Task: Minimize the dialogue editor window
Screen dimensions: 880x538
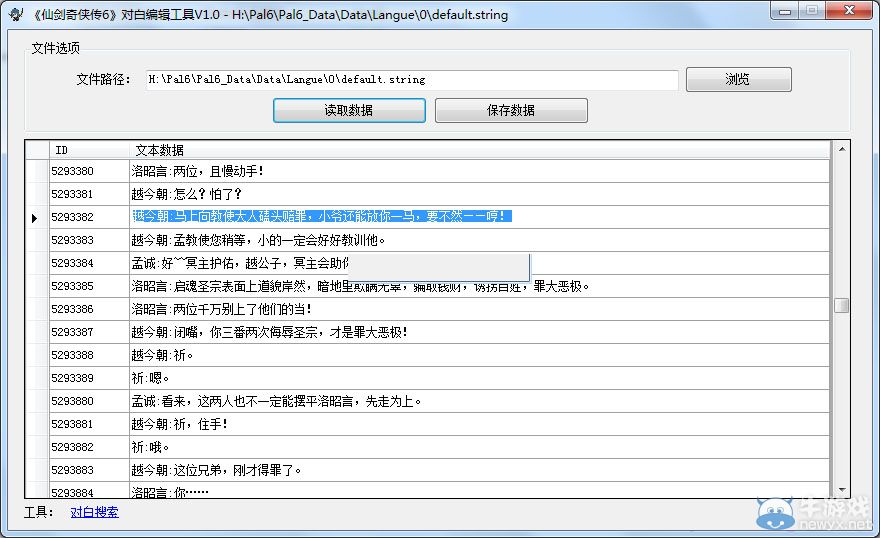Action: coord(785,11)
